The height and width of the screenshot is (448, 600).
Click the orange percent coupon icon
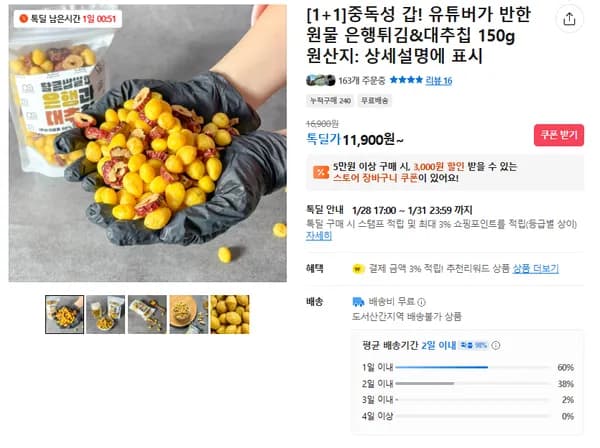(x=321, y=173)
